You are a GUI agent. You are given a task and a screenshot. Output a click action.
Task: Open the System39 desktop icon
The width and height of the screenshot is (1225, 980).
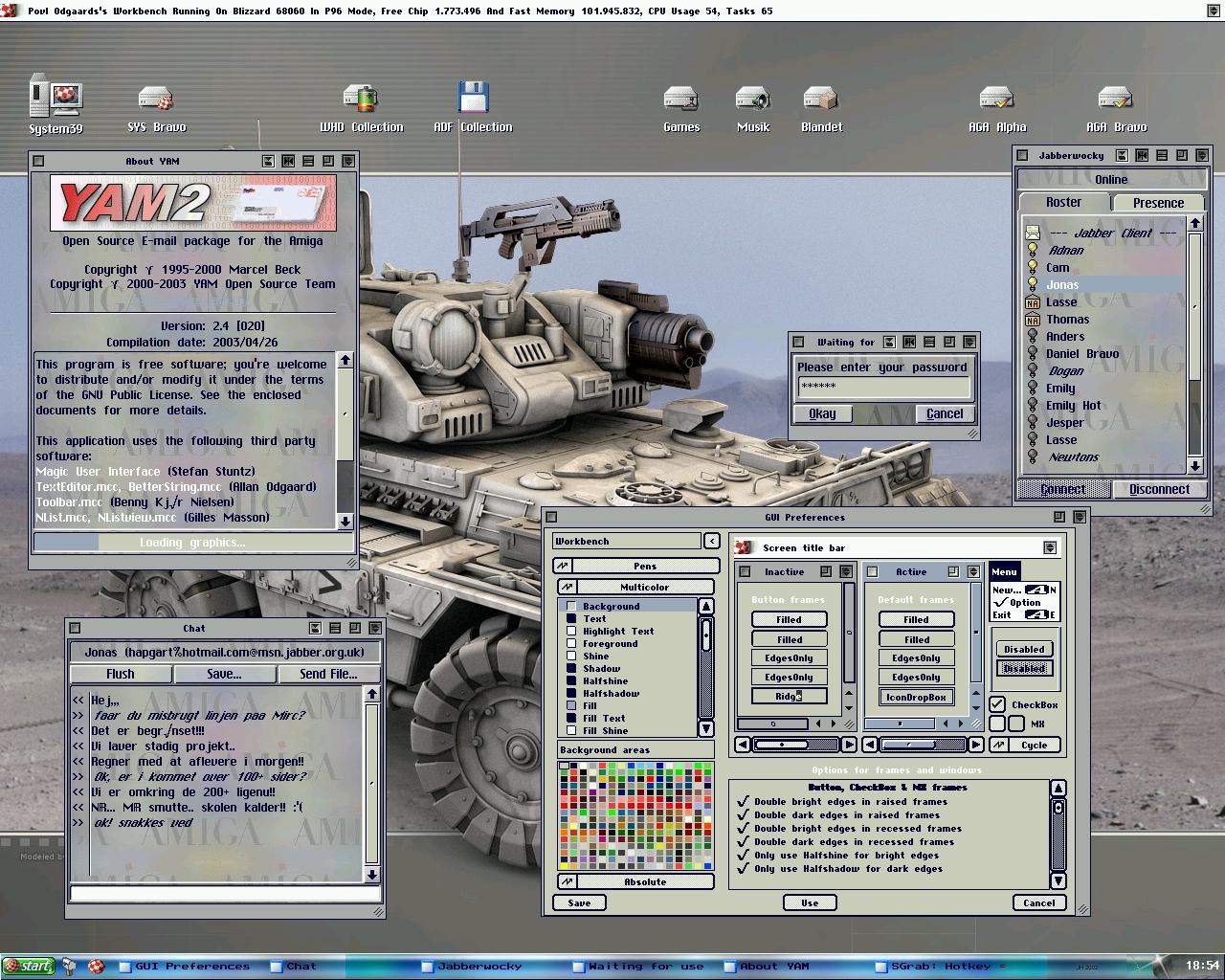[56, 98]
